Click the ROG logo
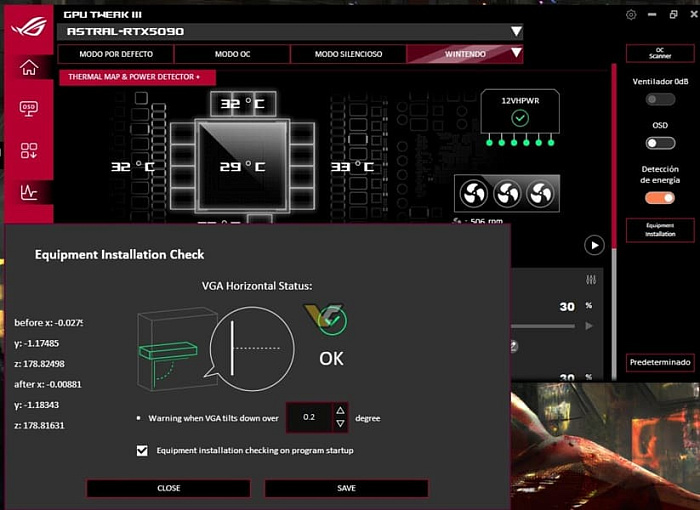 tap(29, 27)
